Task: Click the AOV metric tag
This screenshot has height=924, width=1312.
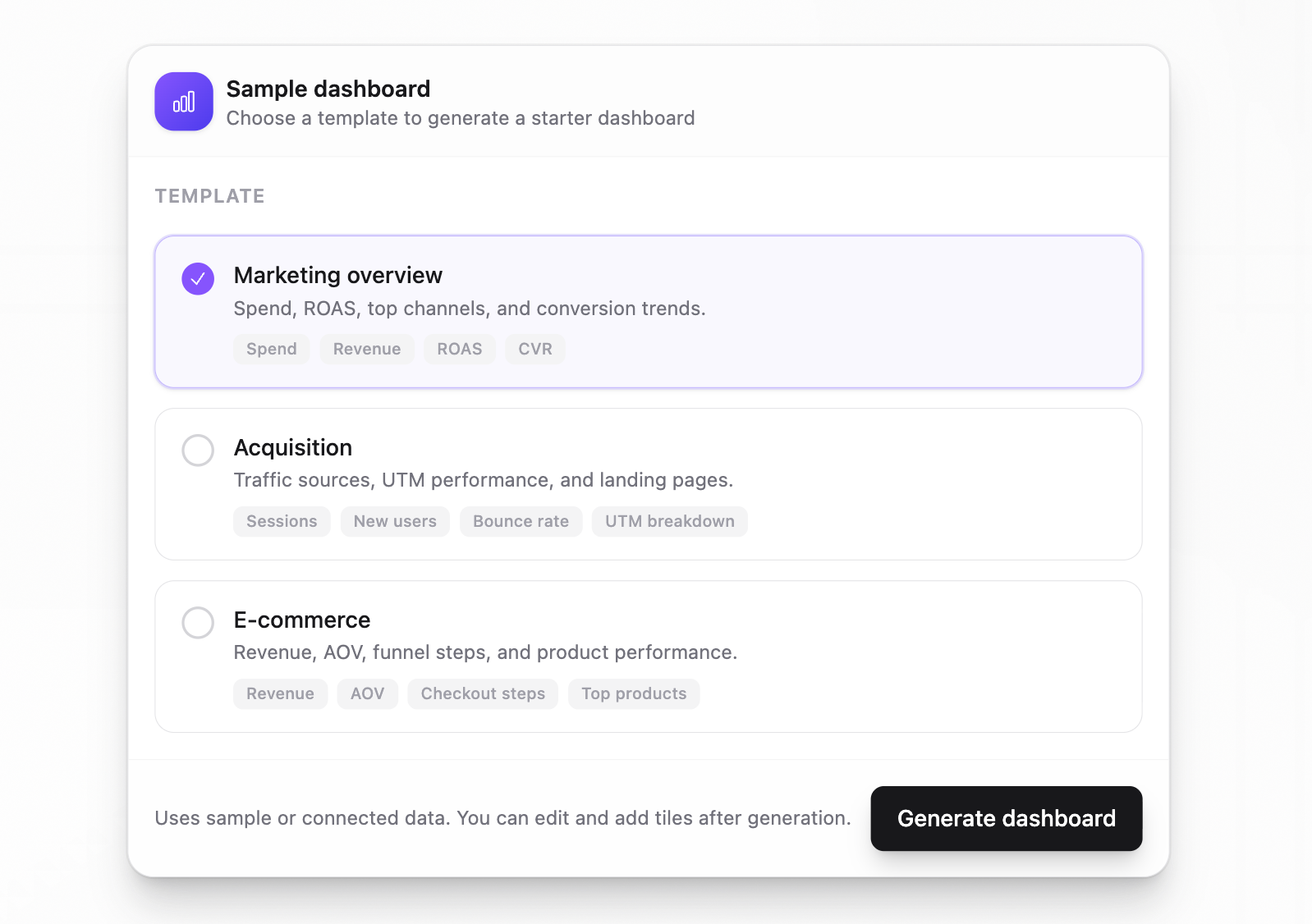Action: (367, 693)
